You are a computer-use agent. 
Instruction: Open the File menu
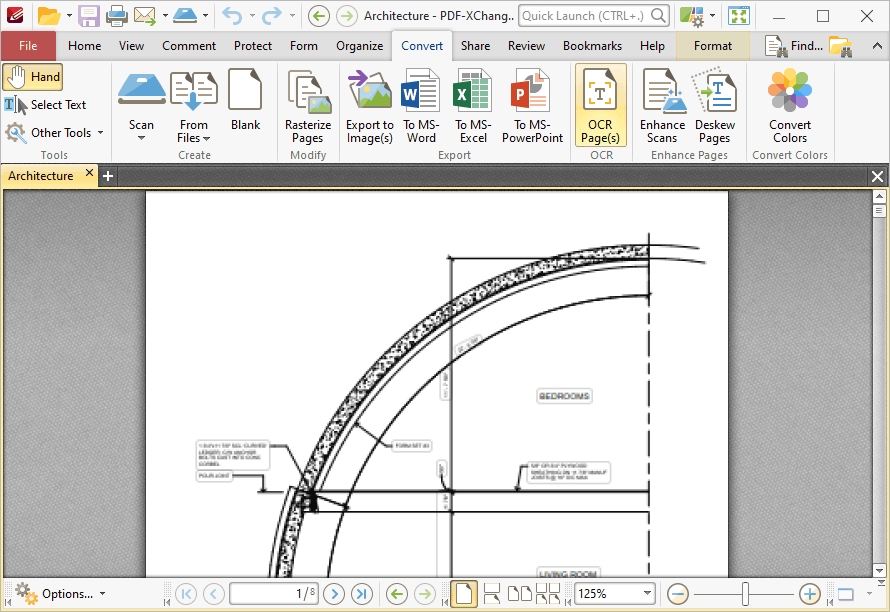28,46
